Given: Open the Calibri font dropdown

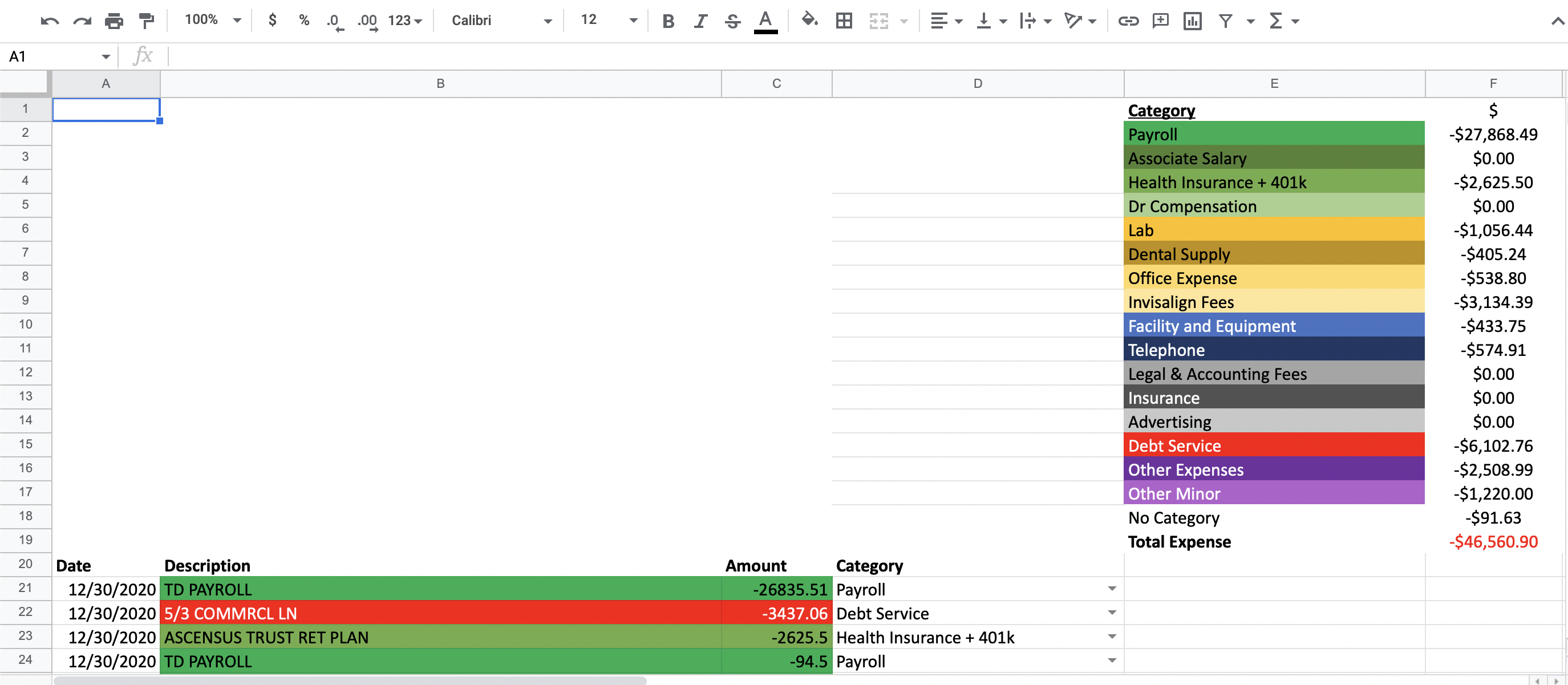Looking at the screenshot, I should (x=500, y=21).
